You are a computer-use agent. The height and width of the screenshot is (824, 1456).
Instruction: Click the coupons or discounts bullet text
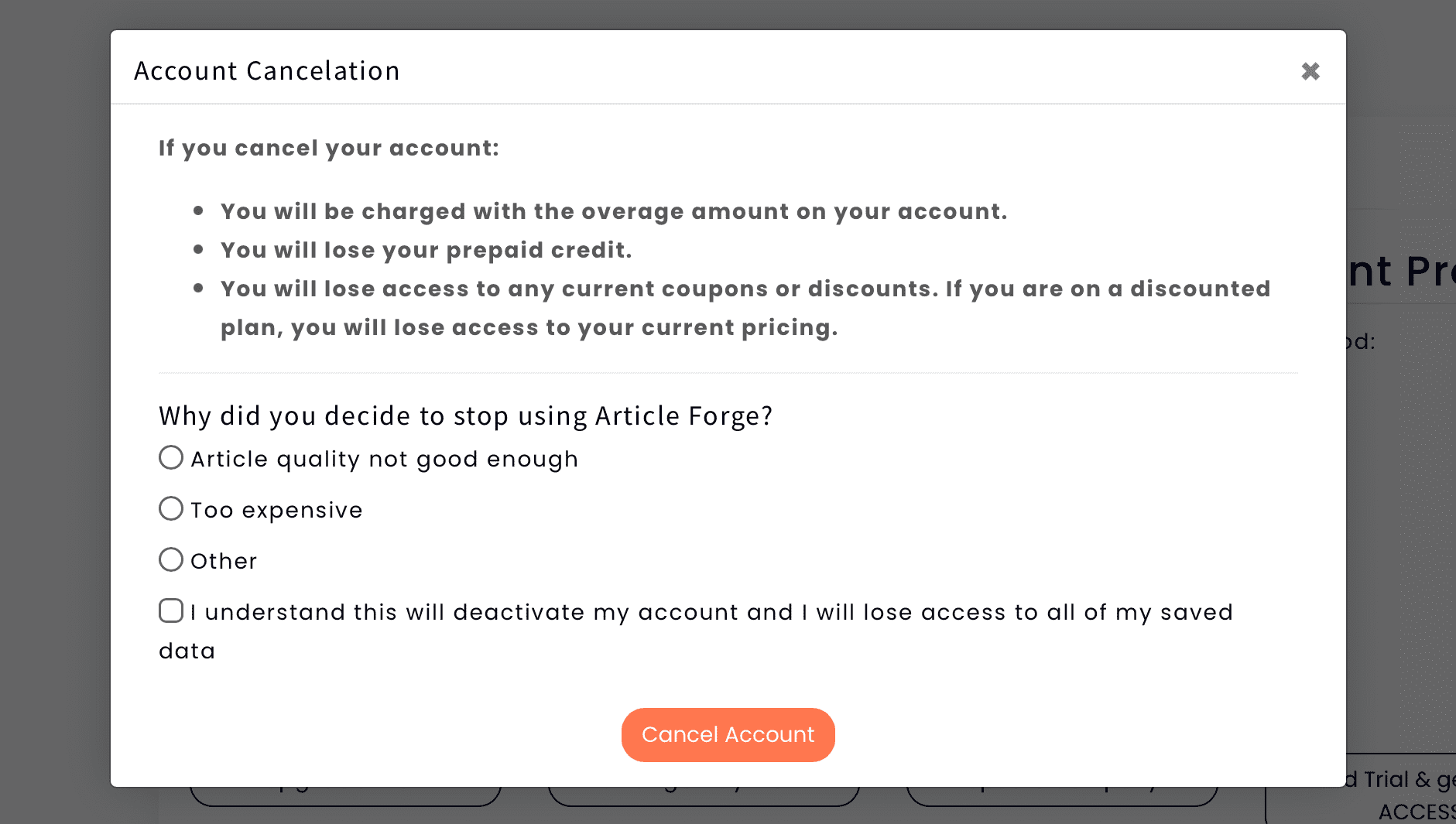[x=745, y=289]
